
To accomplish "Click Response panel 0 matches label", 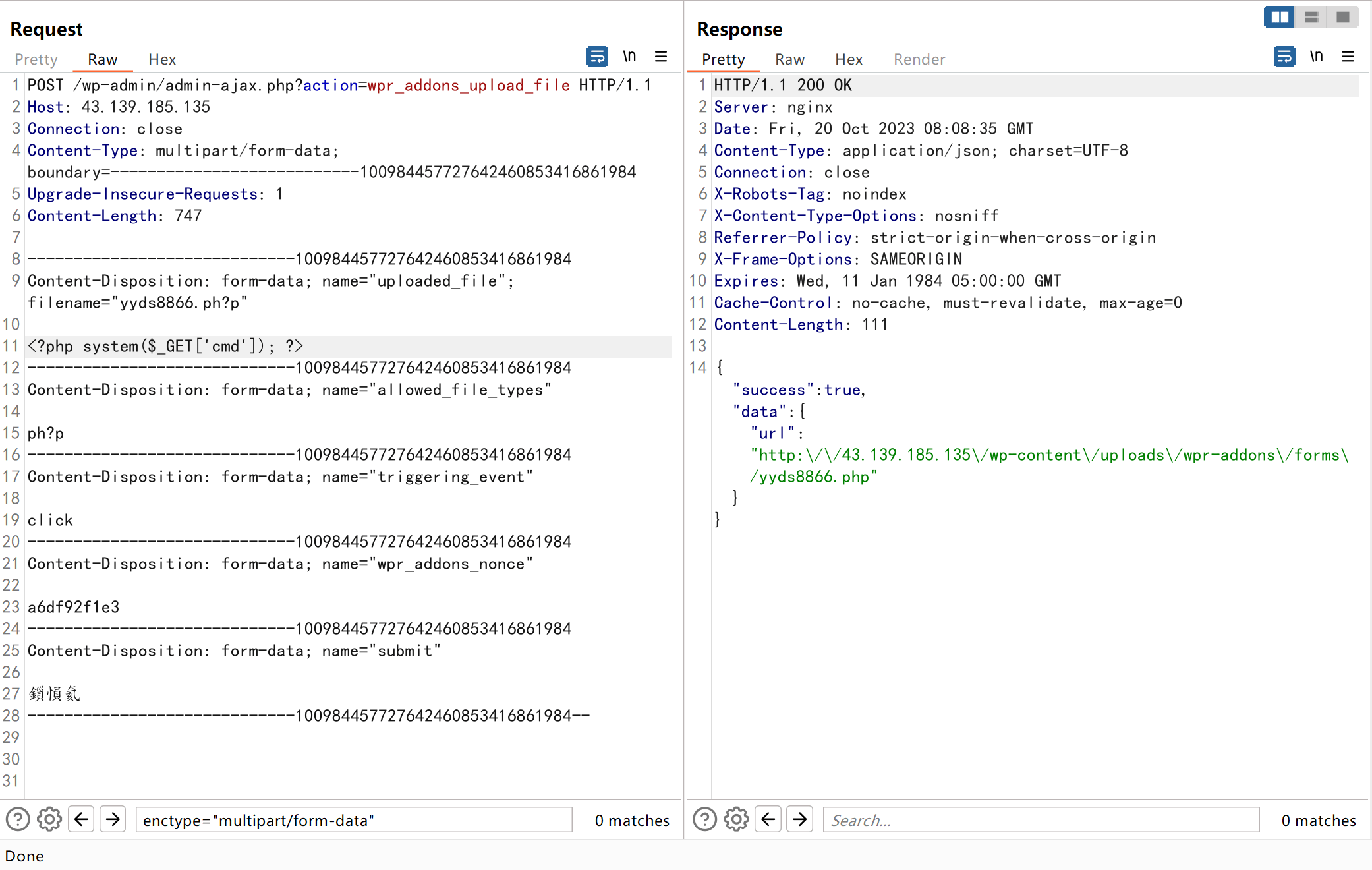I will 1319,821.
